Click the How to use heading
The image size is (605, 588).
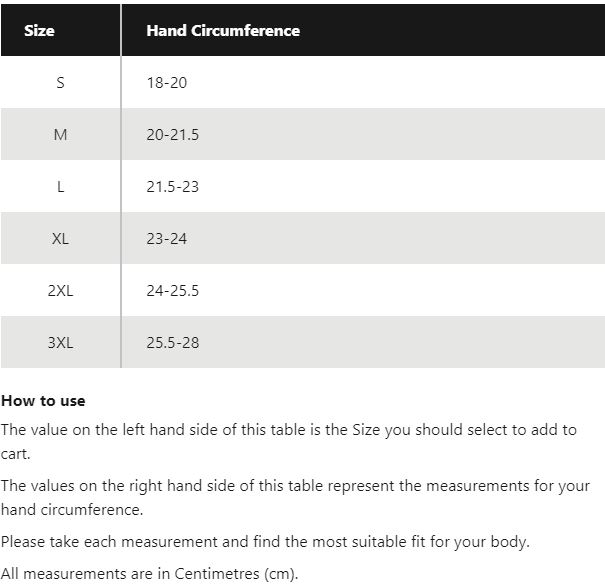coord(43,401)
